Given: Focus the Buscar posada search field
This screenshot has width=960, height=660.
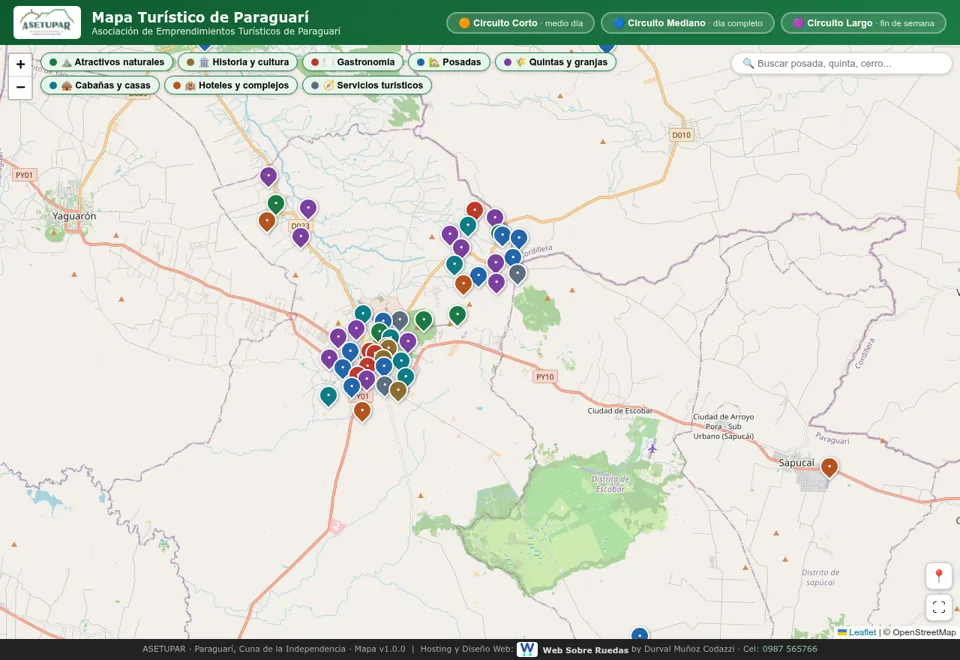Looking at the screenshot, I should (842, 63).
